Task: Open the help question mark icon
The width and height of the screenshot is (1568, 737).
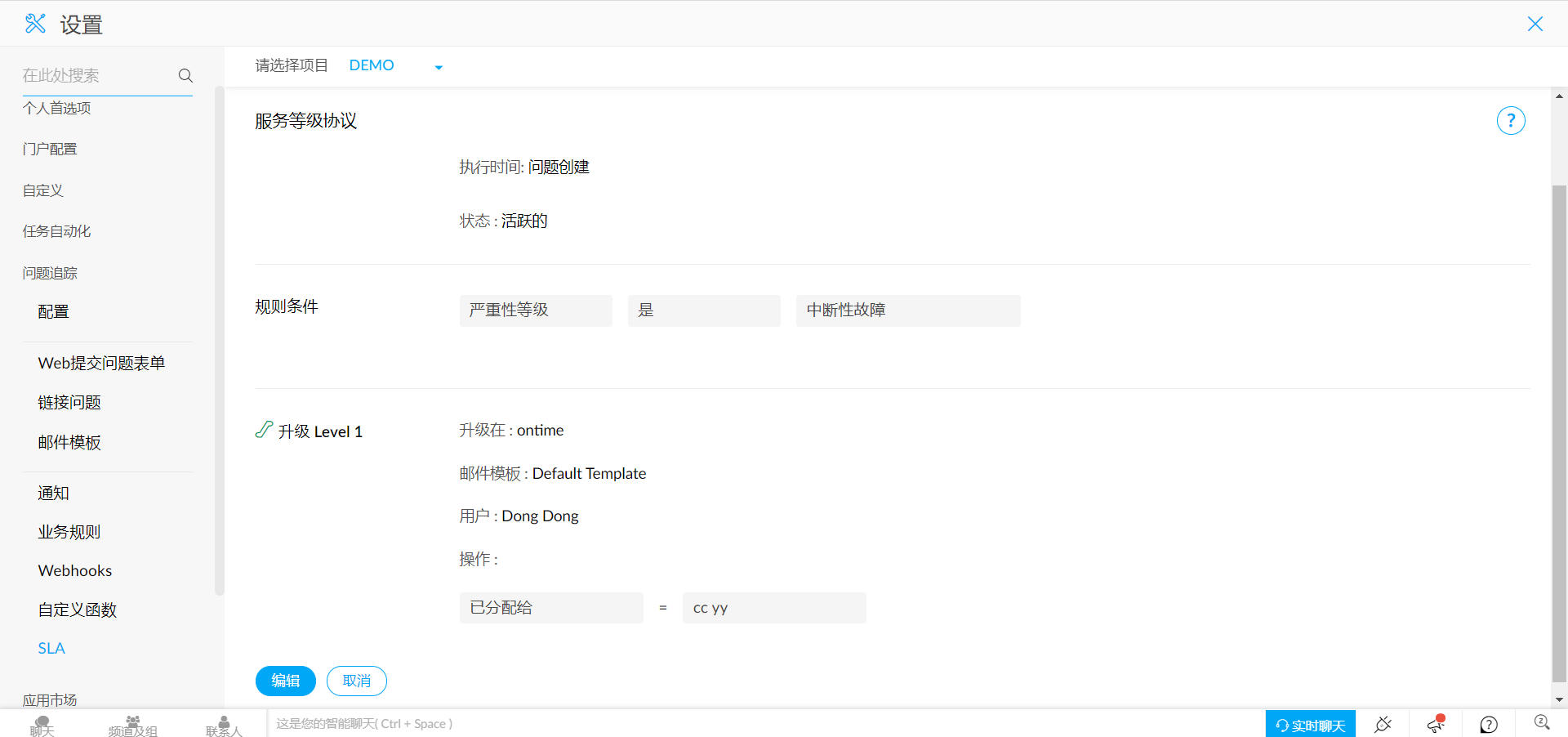Action: pyautogui.click(x=1510, y=121)
